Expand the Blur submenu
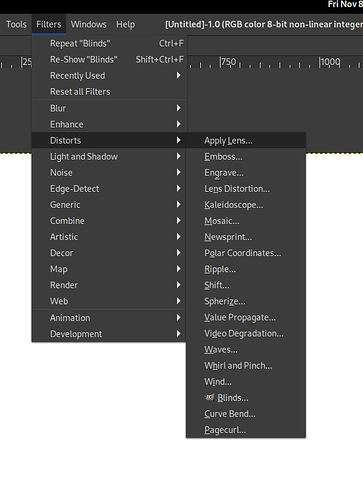Viewport: 363px width, 499px height. pos(109,108)
